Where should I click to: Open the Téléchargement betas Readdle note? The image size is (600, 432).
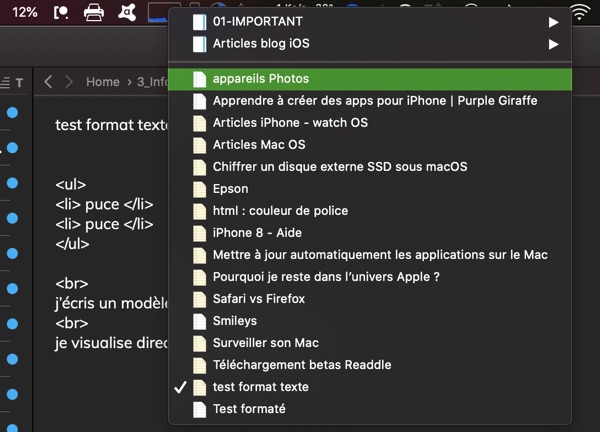(x=302, y=365)
